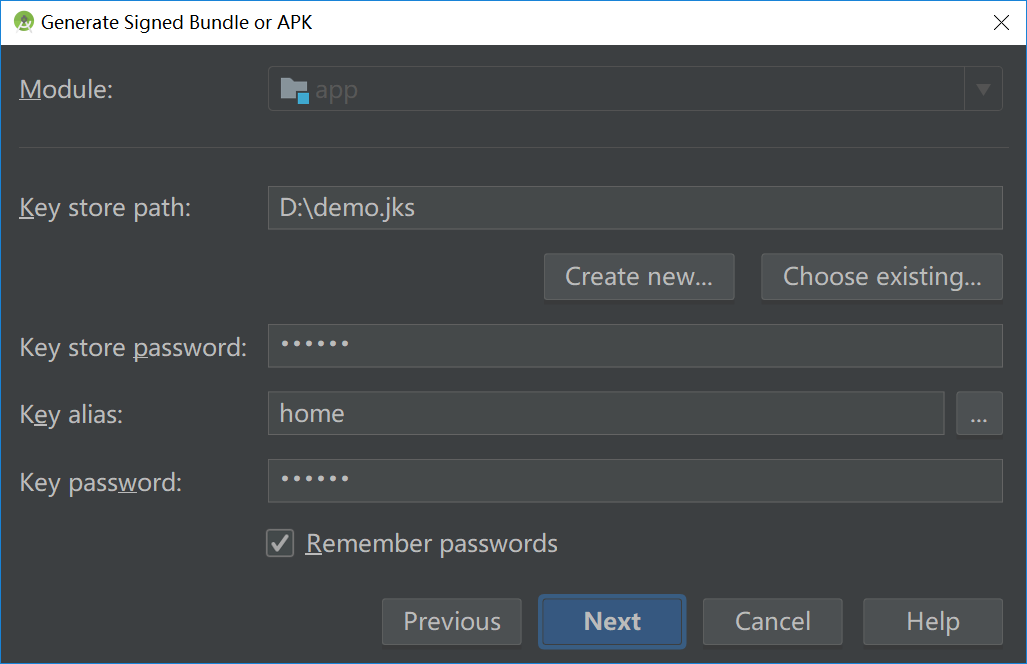This screenshot has height=664, width=1027.
Task: Click the Remember passwords label text
Action: 432,544
